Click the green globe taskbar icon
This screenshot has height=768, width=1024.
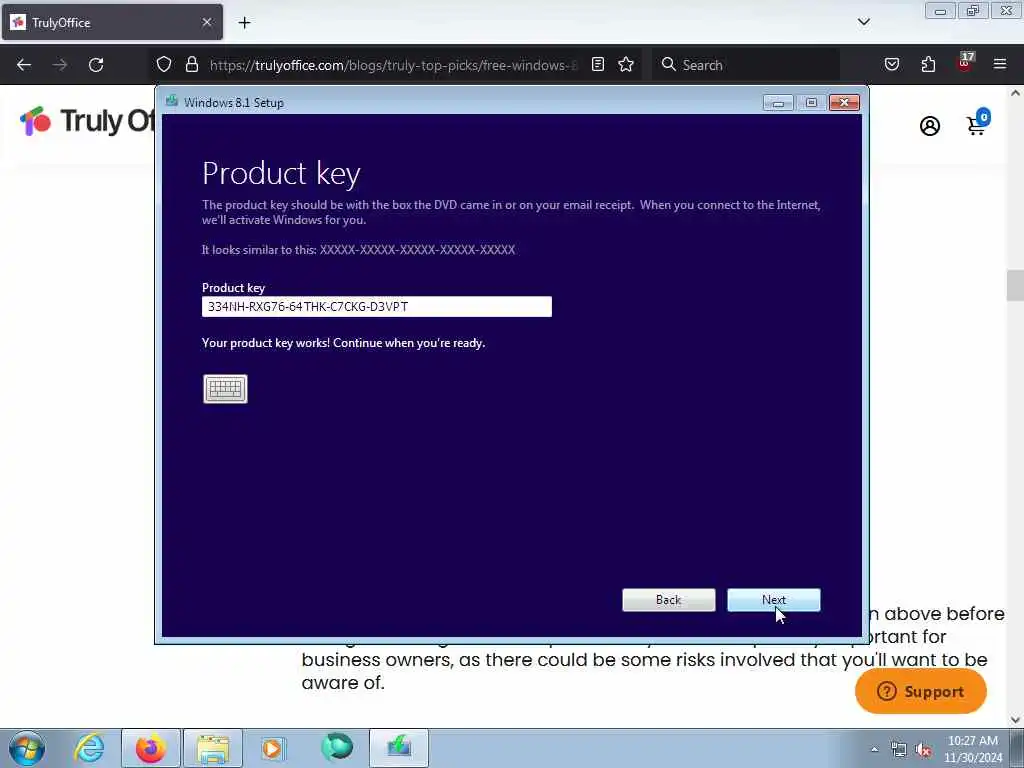click(337, 747)
